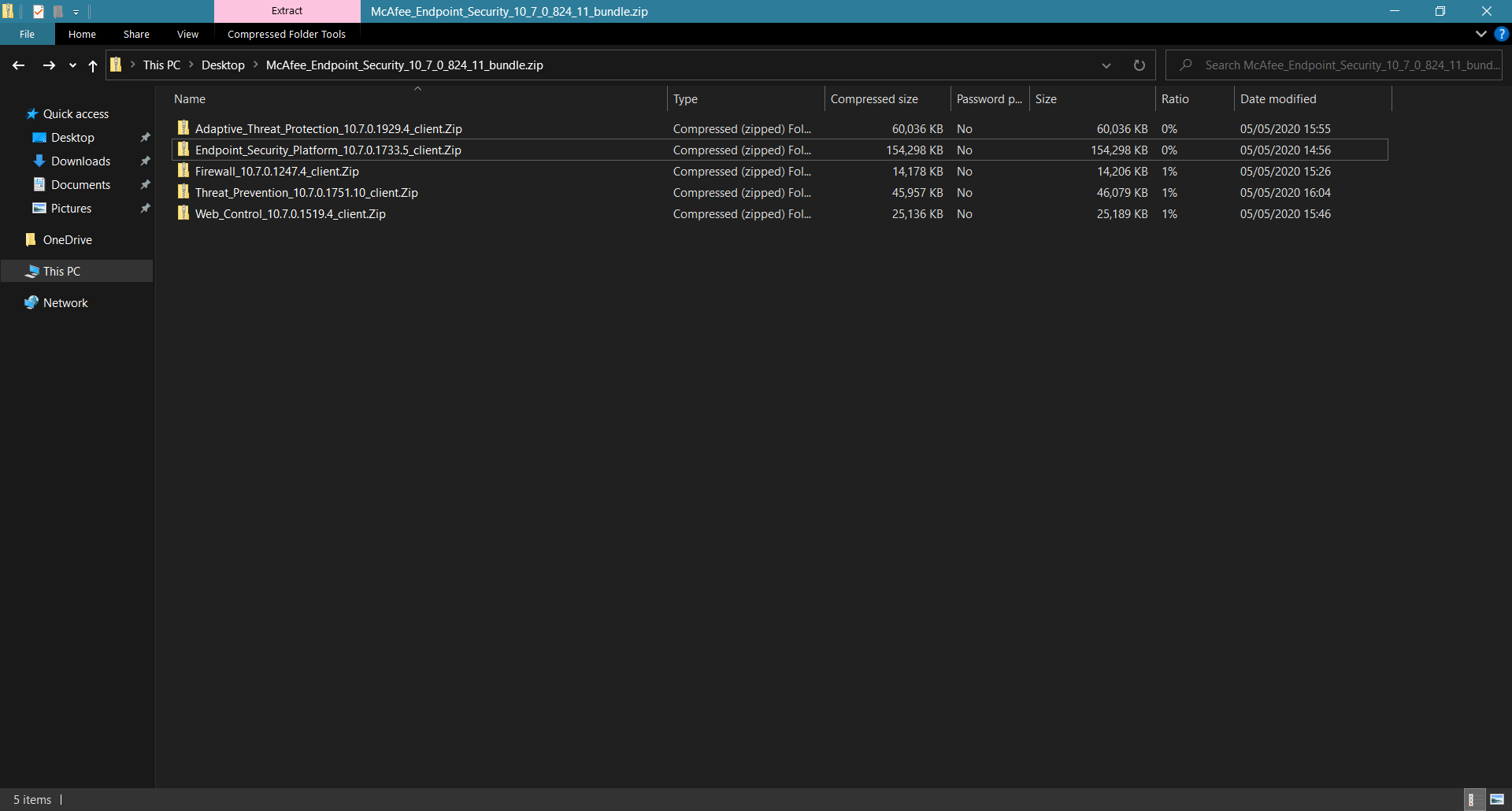Click the pin icon beside Pictures
This screenshot has width=1512, height=811.
pos(145,209)
